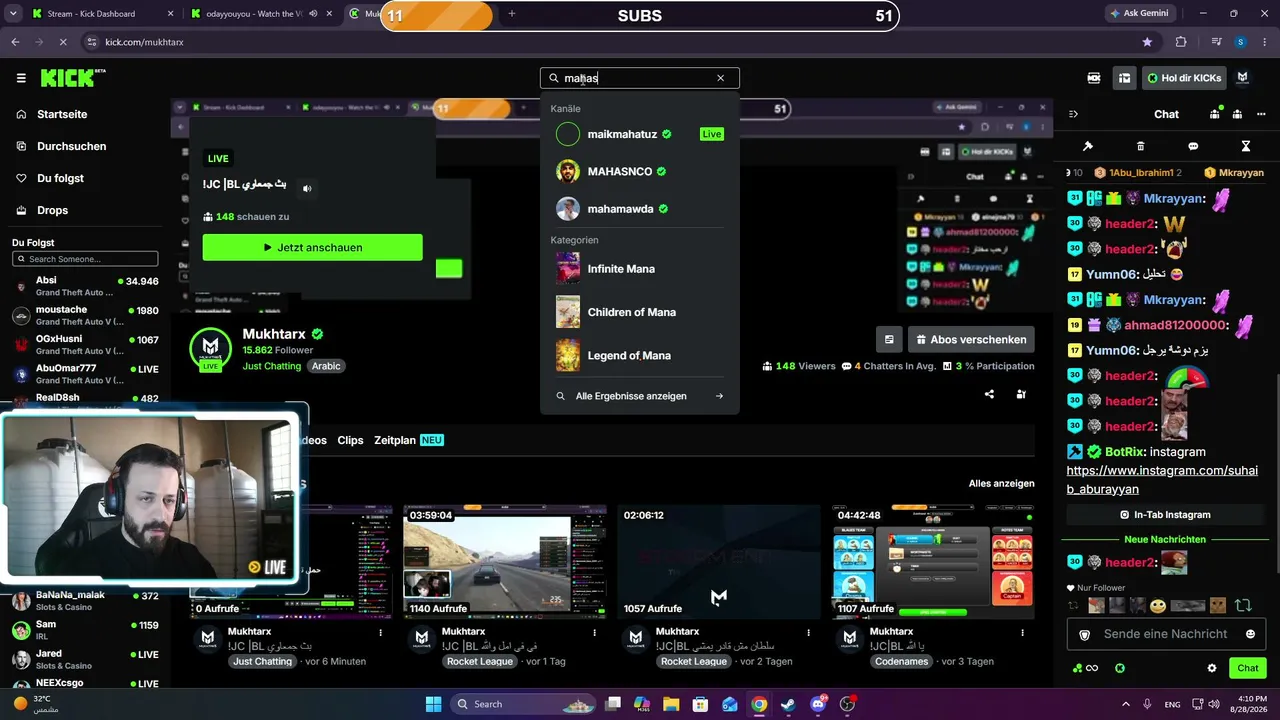Open the maikmahatuz channel result

(x=640, y=134)
